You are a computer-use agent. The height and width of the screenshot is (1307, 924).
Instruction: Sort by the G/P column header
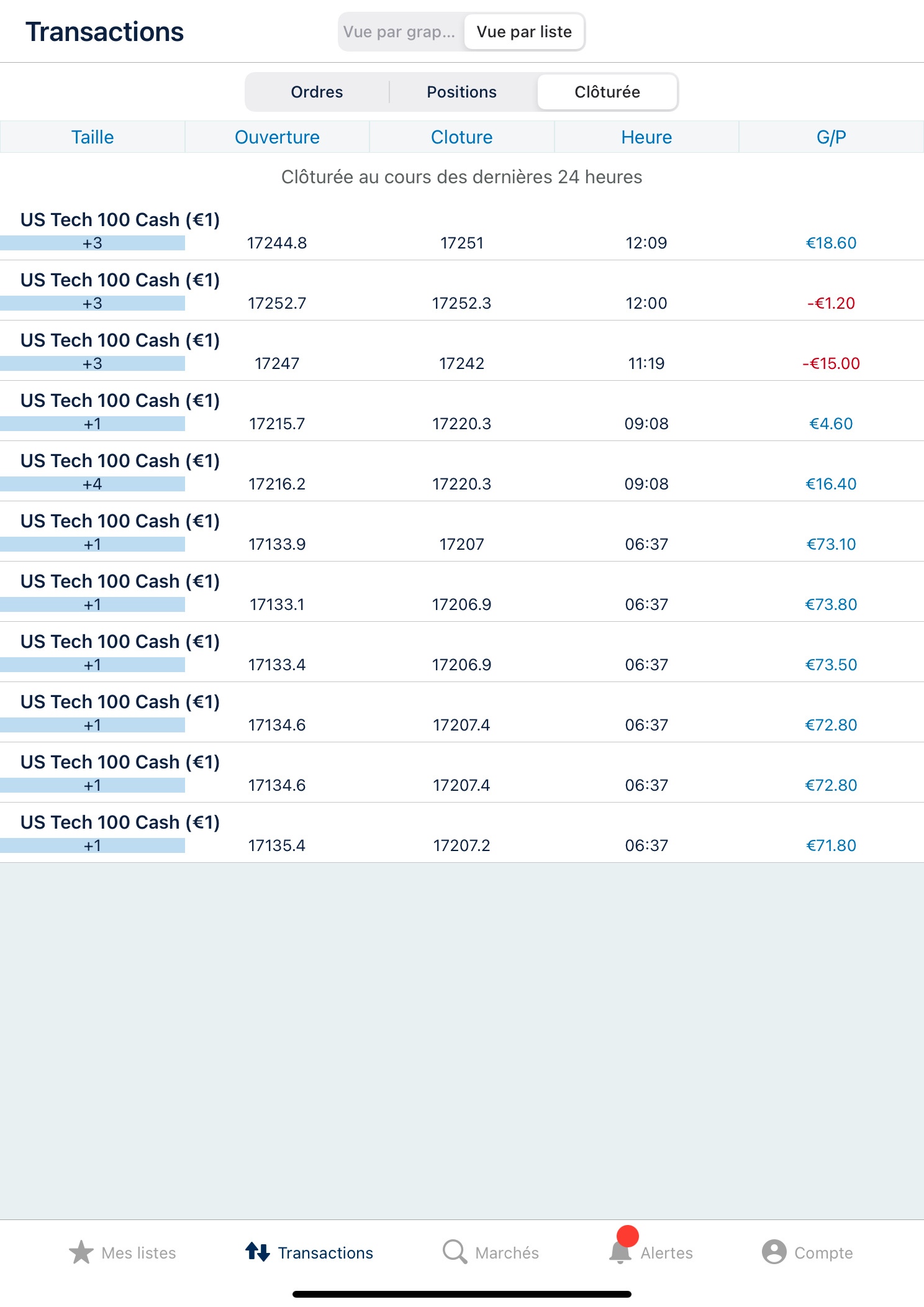coord(831,137)
